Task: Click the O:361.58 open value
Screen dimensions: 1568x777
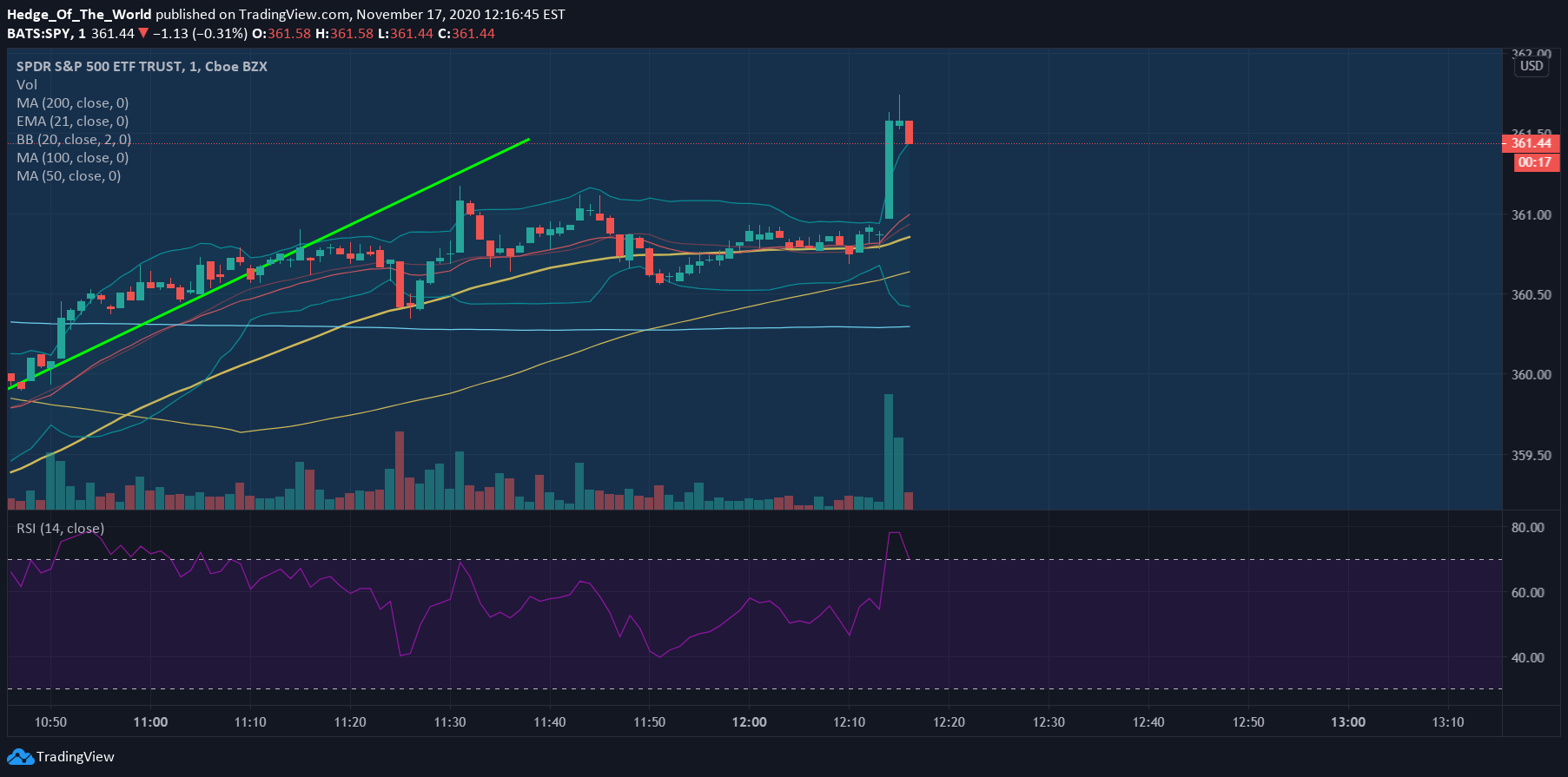Action: click(281, 34)
